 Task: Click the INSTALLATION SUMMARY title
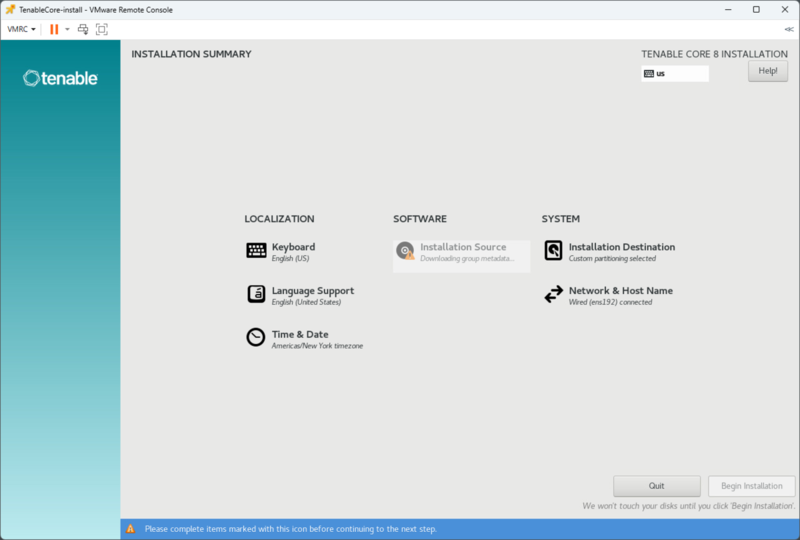[x=191, y=54]
